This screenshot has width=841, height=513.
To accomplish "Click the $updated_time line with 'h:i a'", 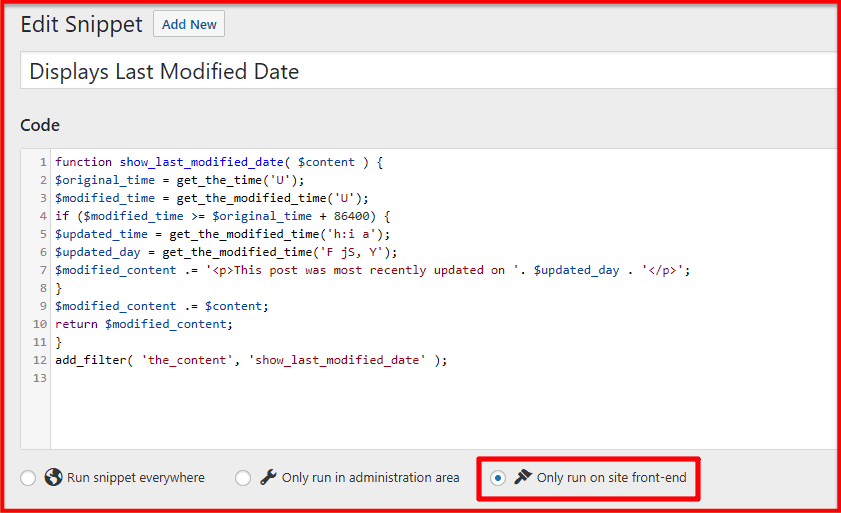I will tap(223, 234).
